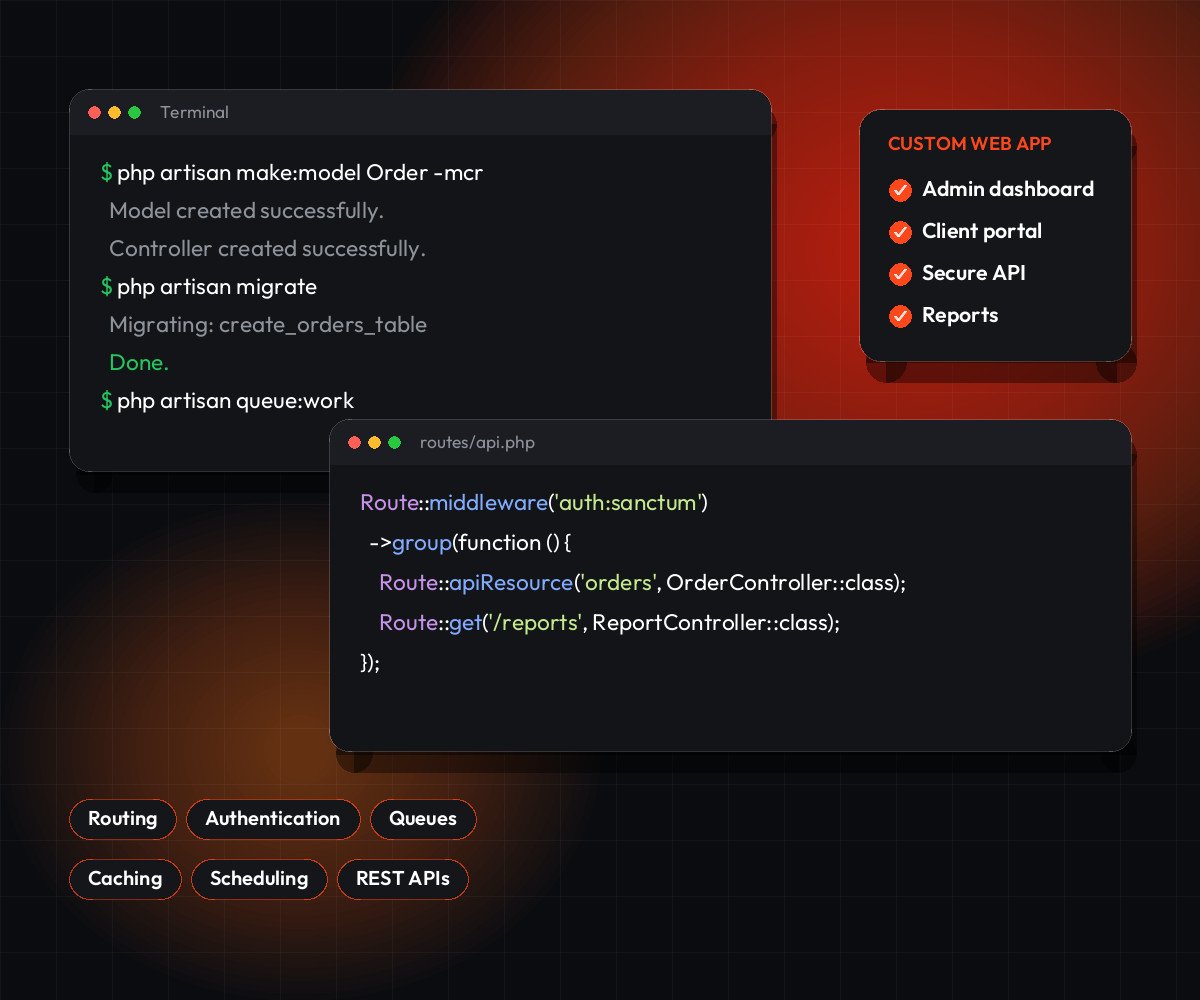This screenshot has width=1200, height=1000.
Task: Click the Route::get '/reports' line
Action: coord(609,623)
